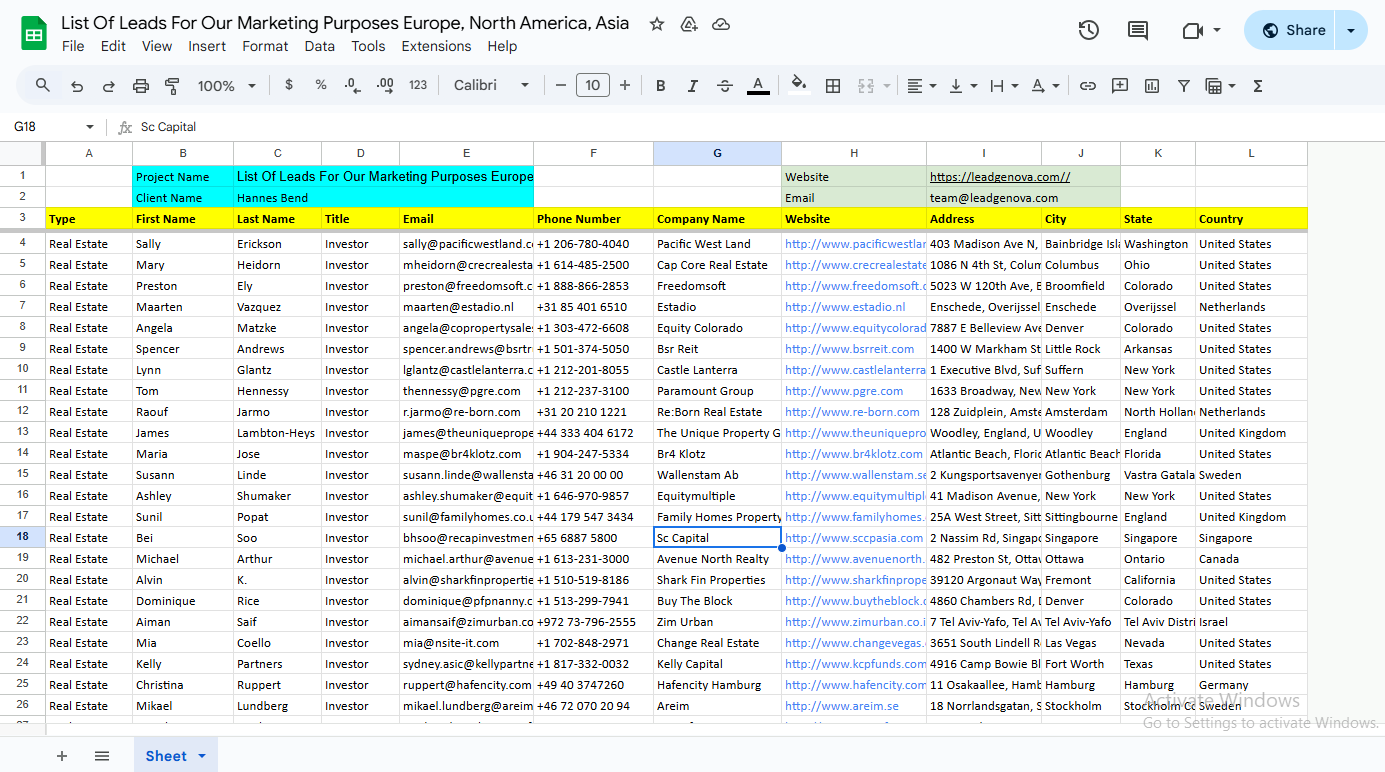Viewport: 1385px width, 772px height.
Task: Open the Format menu
Action: [265, 46]
